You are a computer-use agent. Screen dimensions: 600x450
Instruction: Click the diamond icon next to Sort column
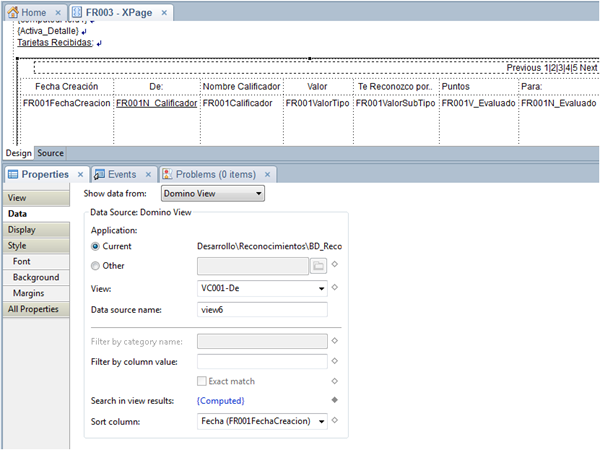(336, 422)
